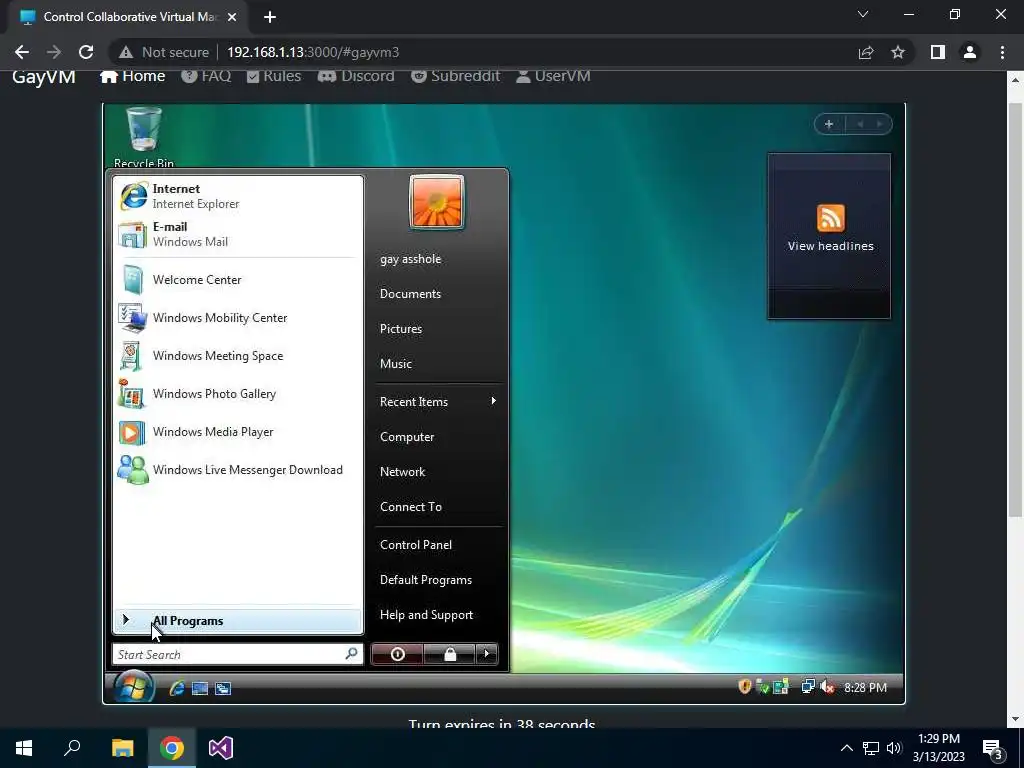Open the Discord link
The image size is (1024, 768).
point(356,76)
